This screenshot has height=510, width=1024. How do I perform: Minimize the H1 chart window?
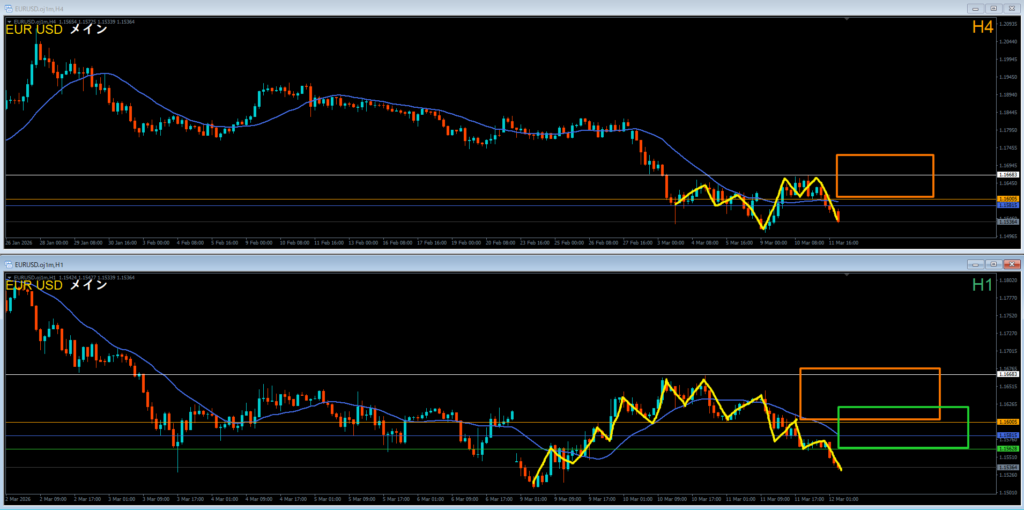click(x=974, y=264)
